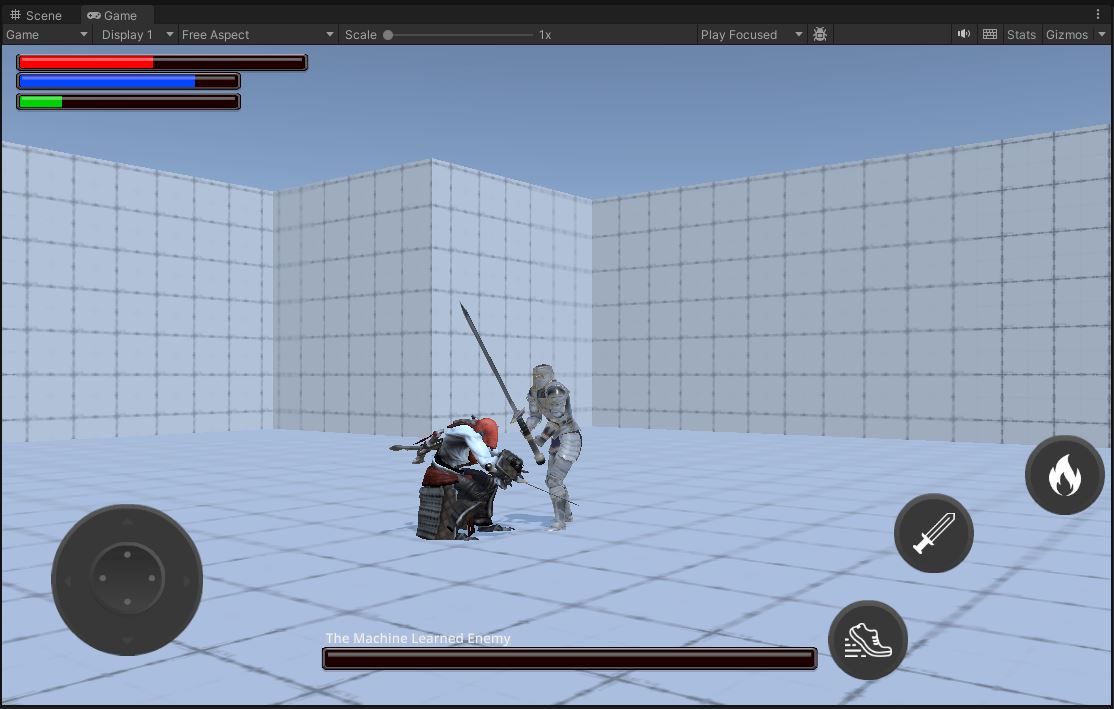Toggle the Stats overlay
This screenshot has height=709, width=1114.
point(1021,34)
